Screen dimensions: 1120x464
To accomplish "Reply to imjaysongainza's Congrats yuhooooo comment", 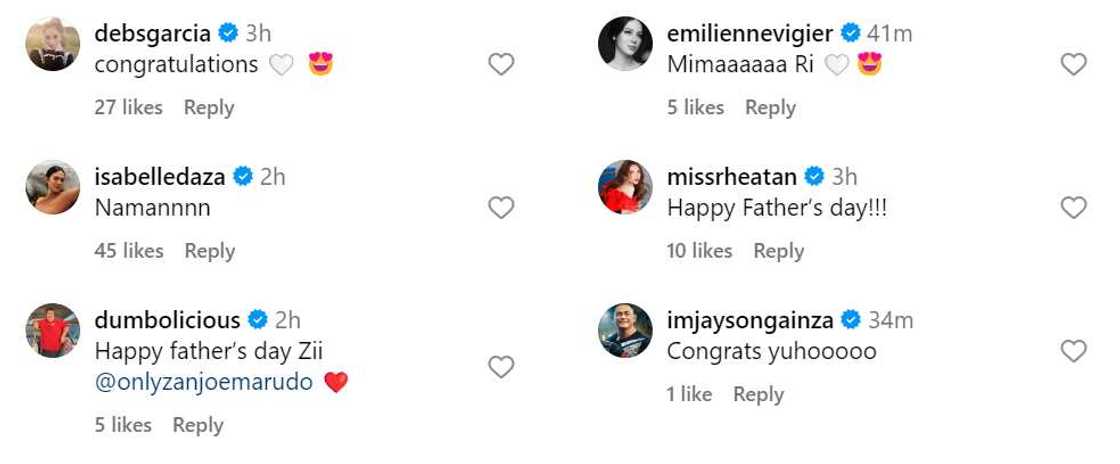I will (758, 395).
